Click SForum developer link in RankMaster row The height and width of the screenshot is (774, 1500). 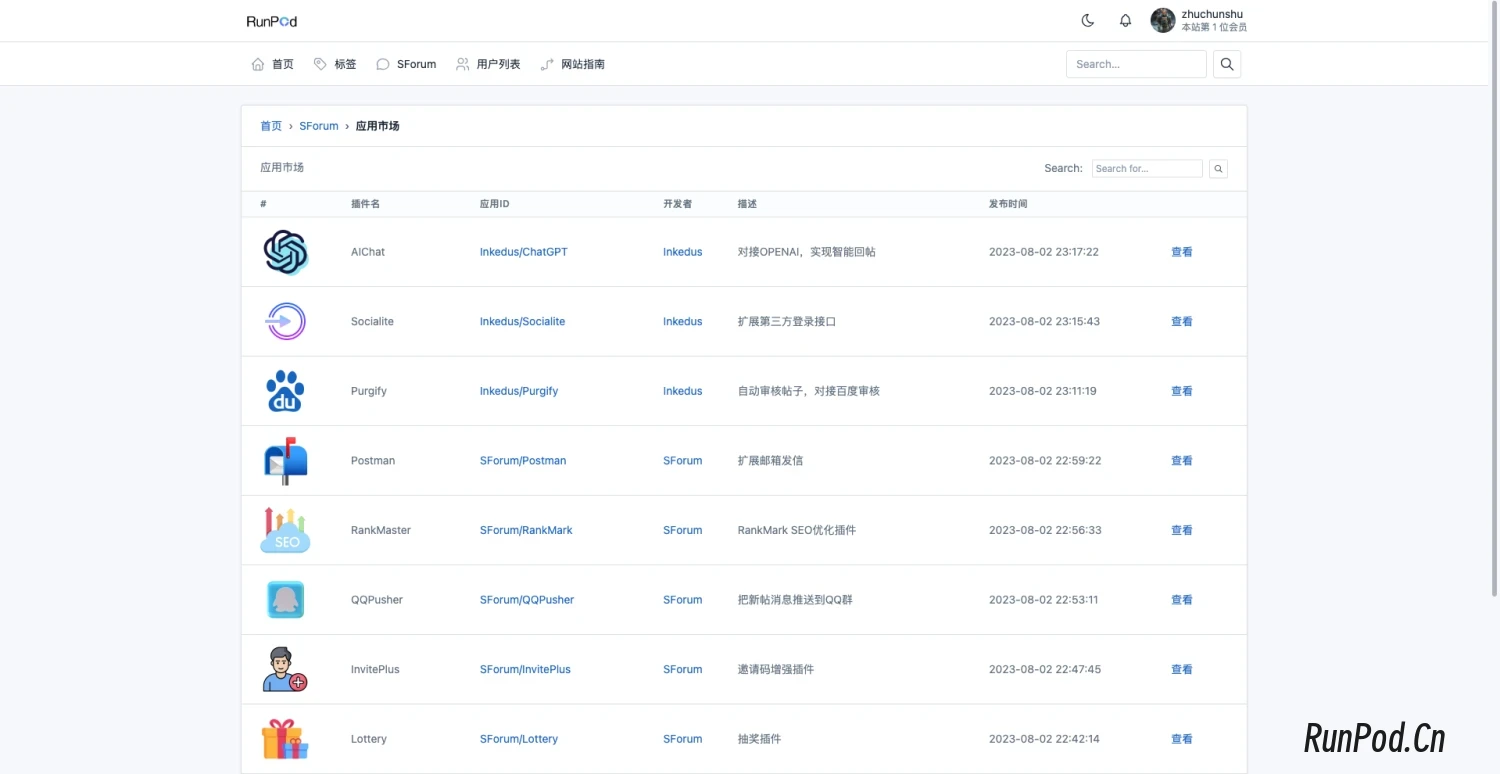point(683,530)
